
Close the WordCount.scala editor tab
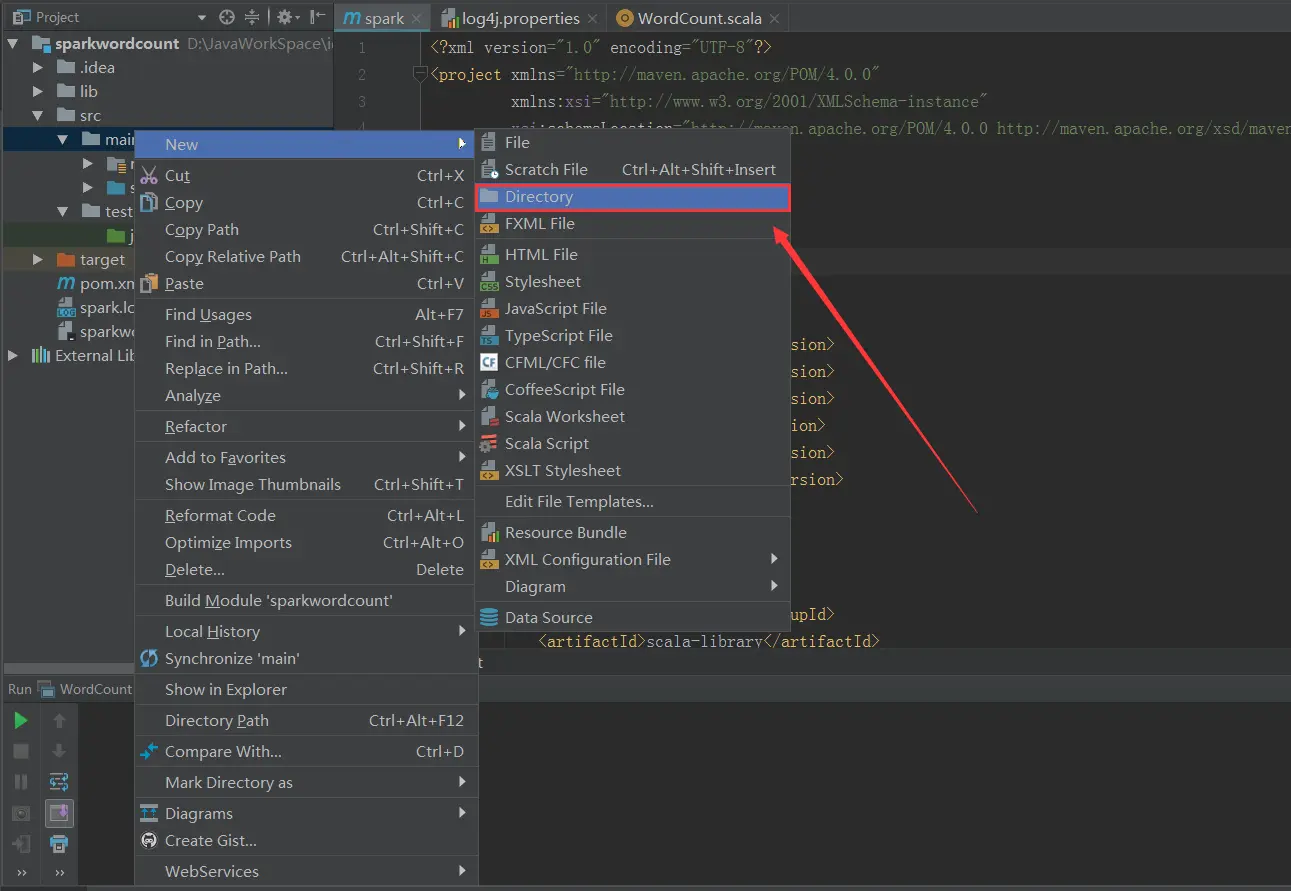pos(775,19)
